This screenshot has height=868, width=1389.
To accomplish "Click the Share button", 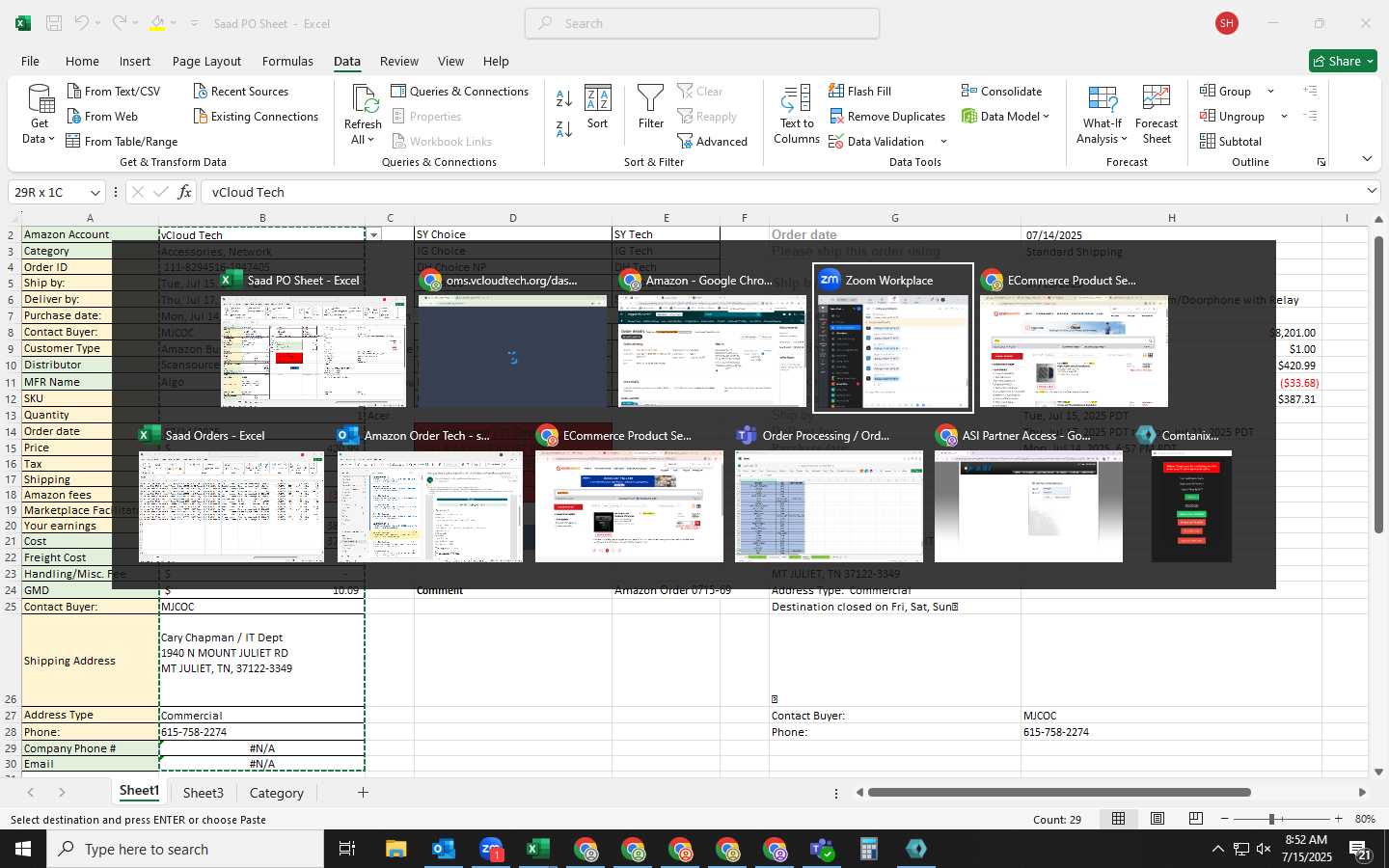I will point(1343,61).
